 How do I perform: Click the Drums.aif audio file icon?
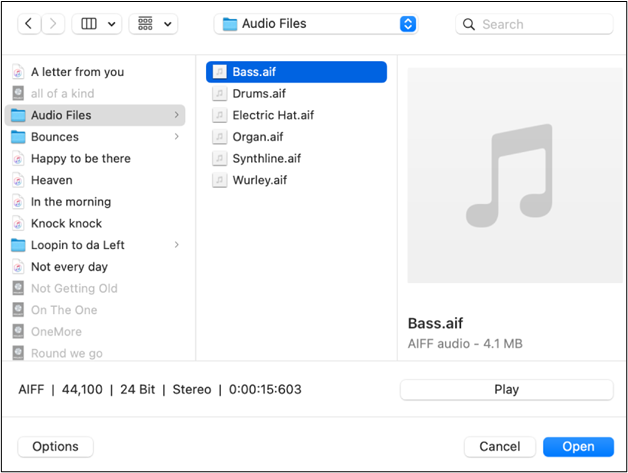point(219,94)
